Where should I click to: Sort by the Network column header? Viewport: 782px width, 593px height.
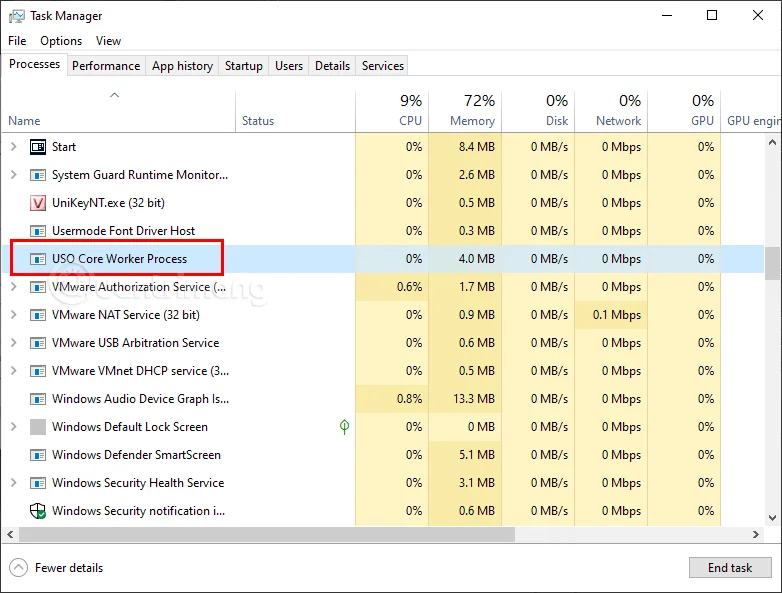pos(611,112)
